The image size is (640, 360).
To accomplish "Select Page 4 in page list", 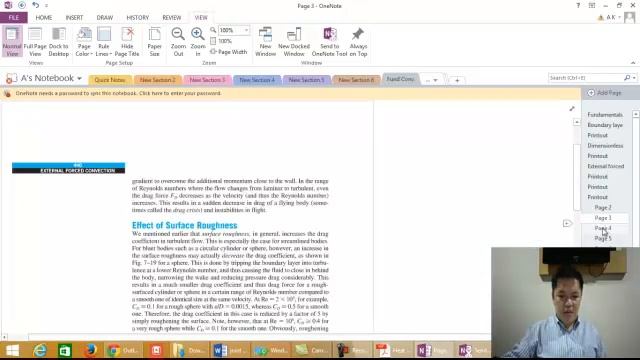I will pos(603,228).
